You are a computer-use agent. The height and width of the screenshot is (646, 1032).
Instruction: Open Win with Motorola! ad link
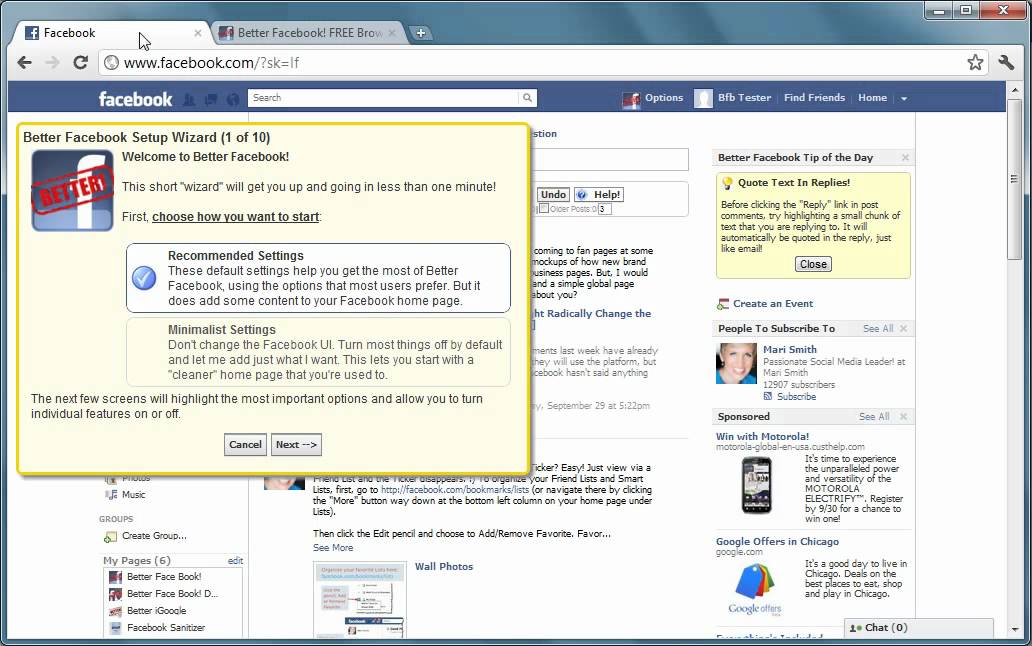point(762,437)
